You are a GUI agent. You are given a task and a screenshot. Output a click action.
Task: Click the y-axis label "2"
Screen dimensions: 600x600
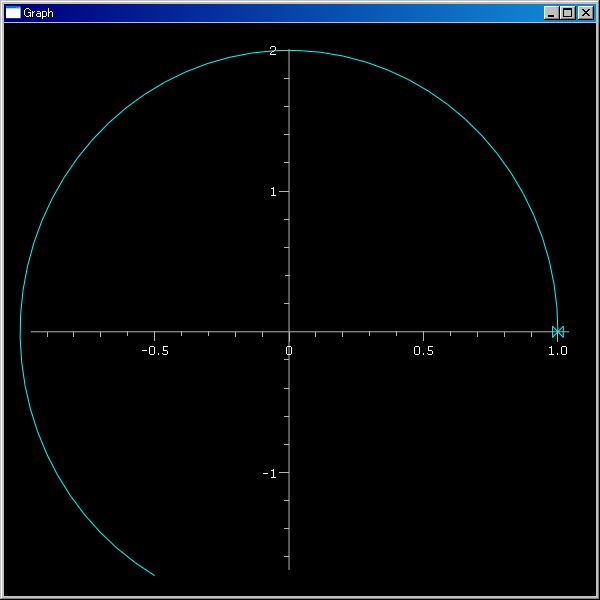coord(273,51)
